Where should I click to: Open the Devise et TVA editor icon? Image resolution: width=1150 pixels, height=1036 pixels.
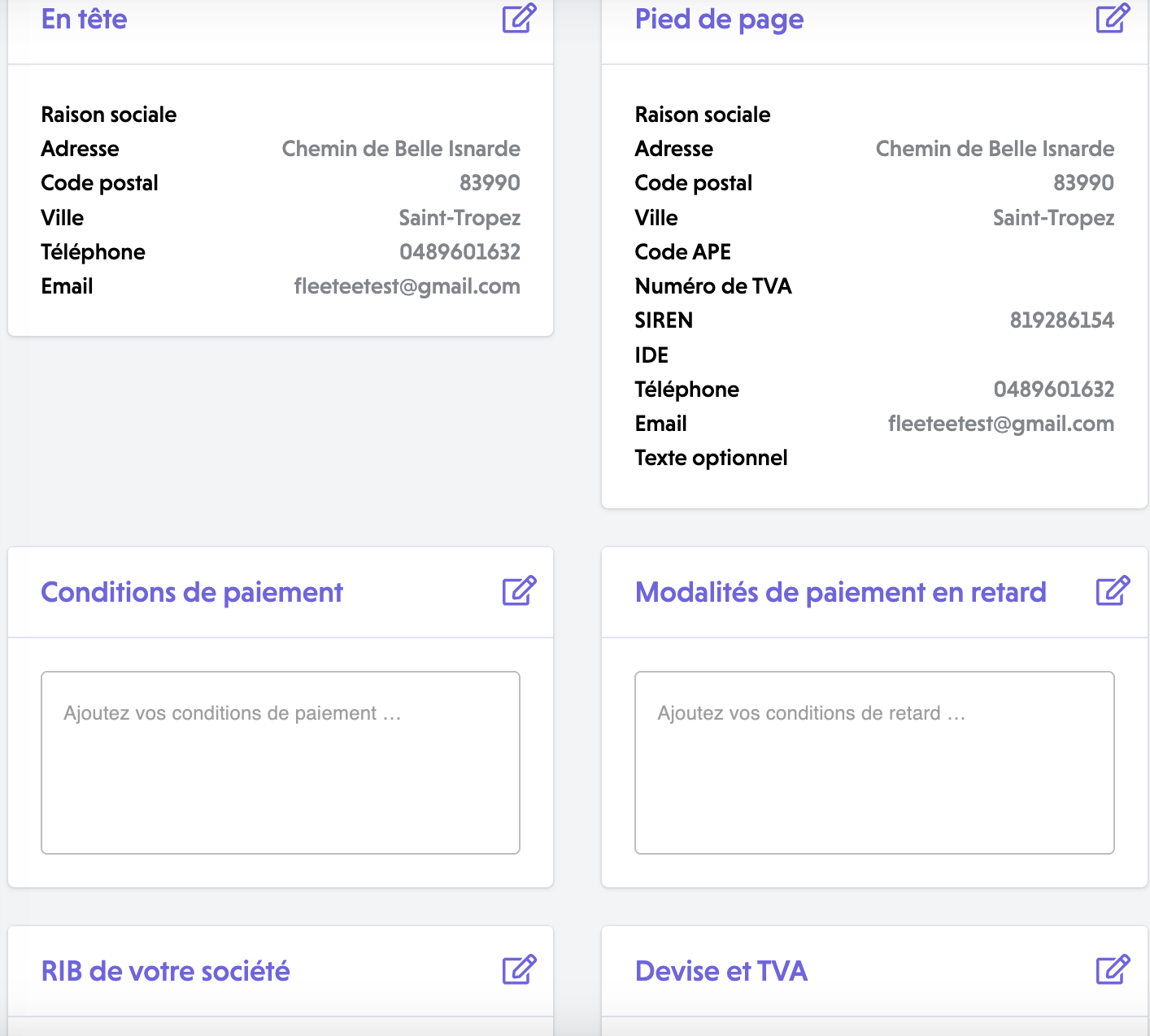pyautogui.click(x=1113, y=969)
